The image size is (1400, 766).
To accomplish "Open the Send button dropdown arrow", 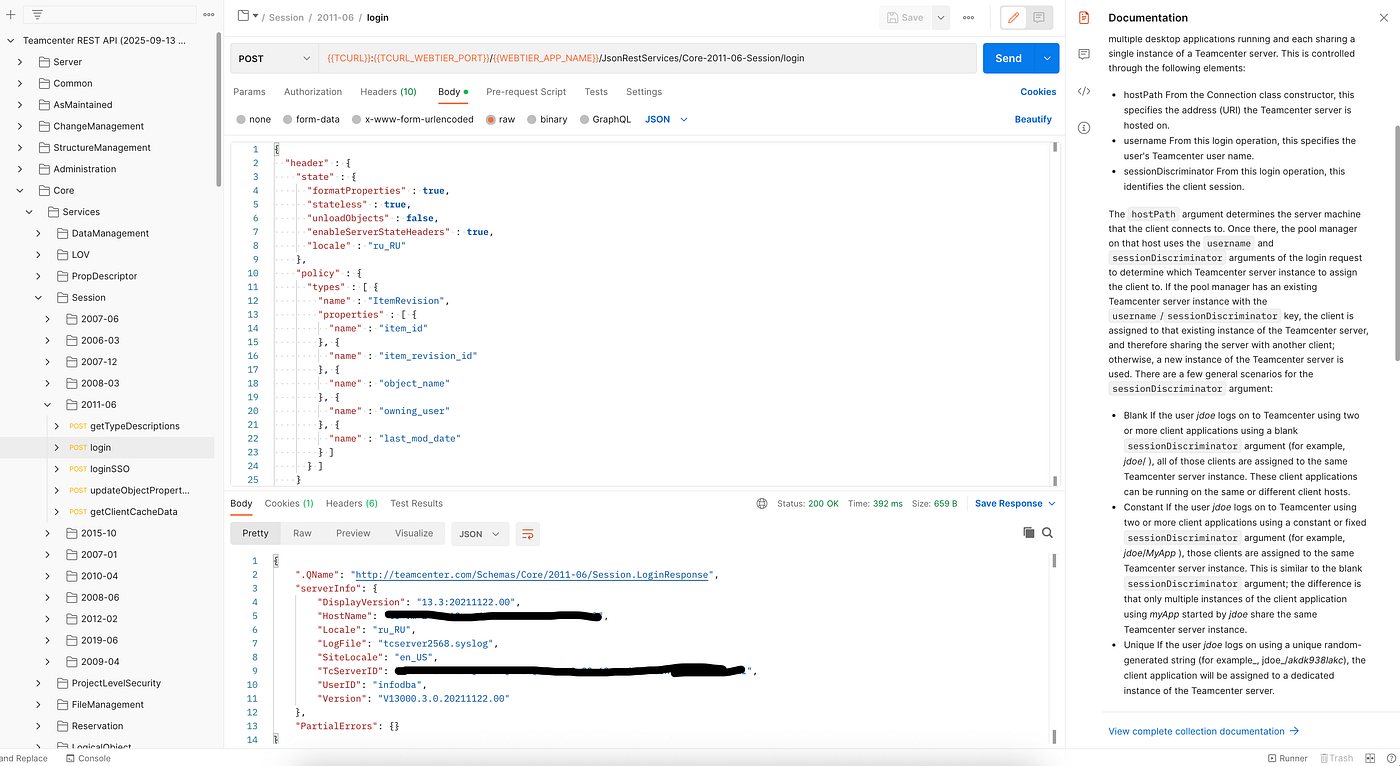I will [1047, 58].
